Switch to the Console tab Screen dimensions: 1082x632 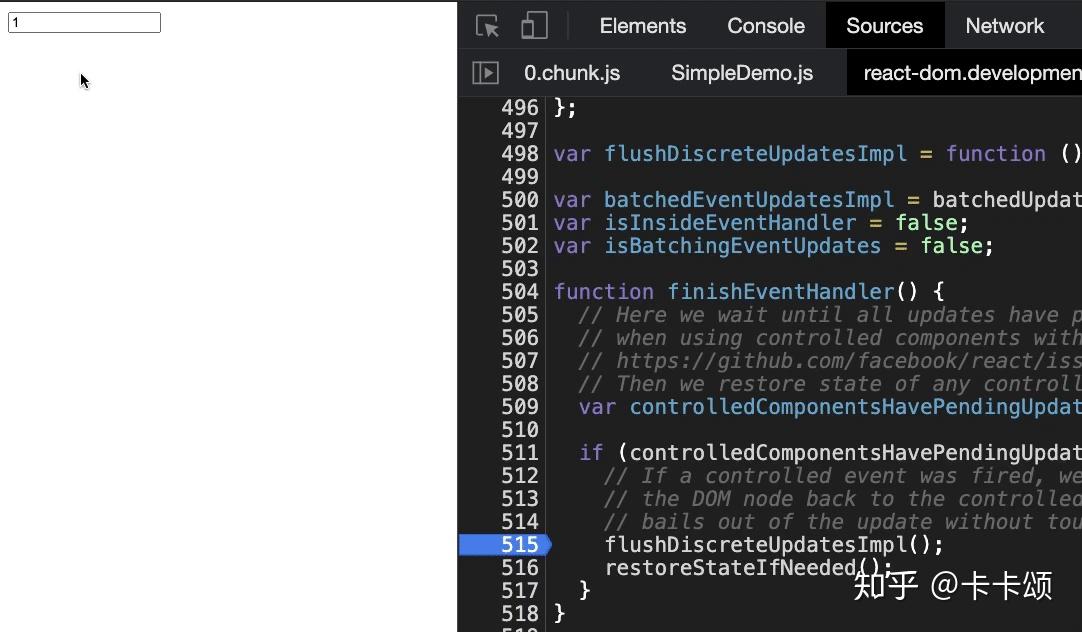click(x=766, y=26)
